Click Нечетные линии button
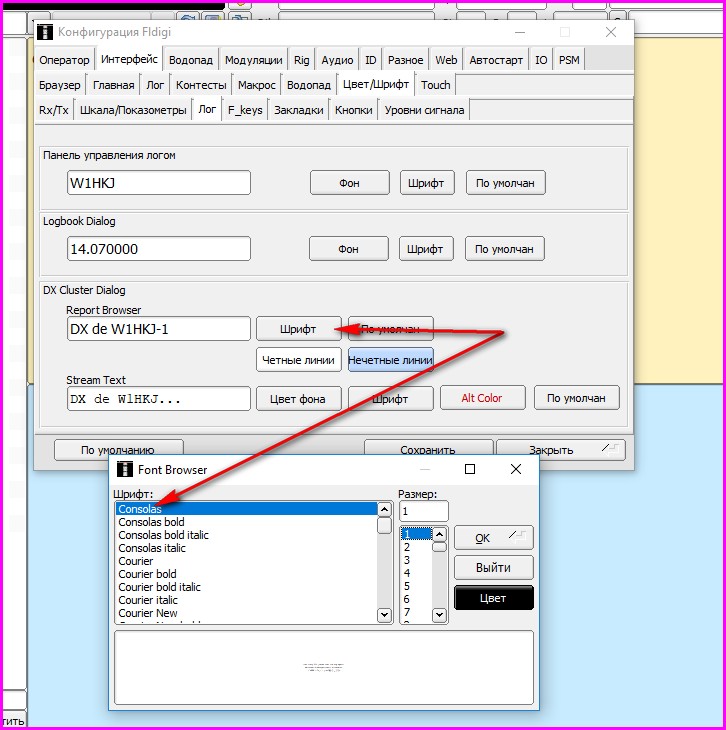The width and height of the screenshot is (726, 730). click(x=390, y=360)
